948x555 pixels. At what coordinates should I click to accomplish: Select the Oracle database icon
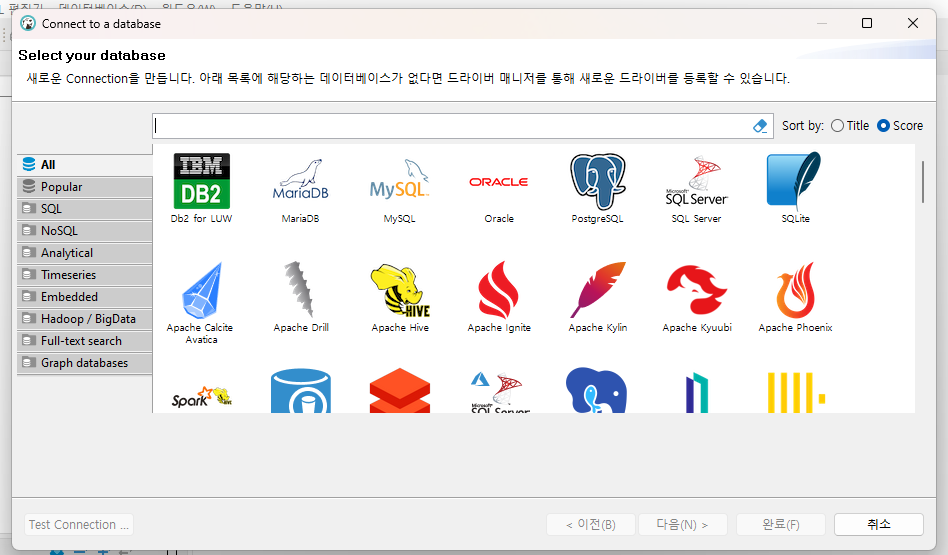coord(499,181)
